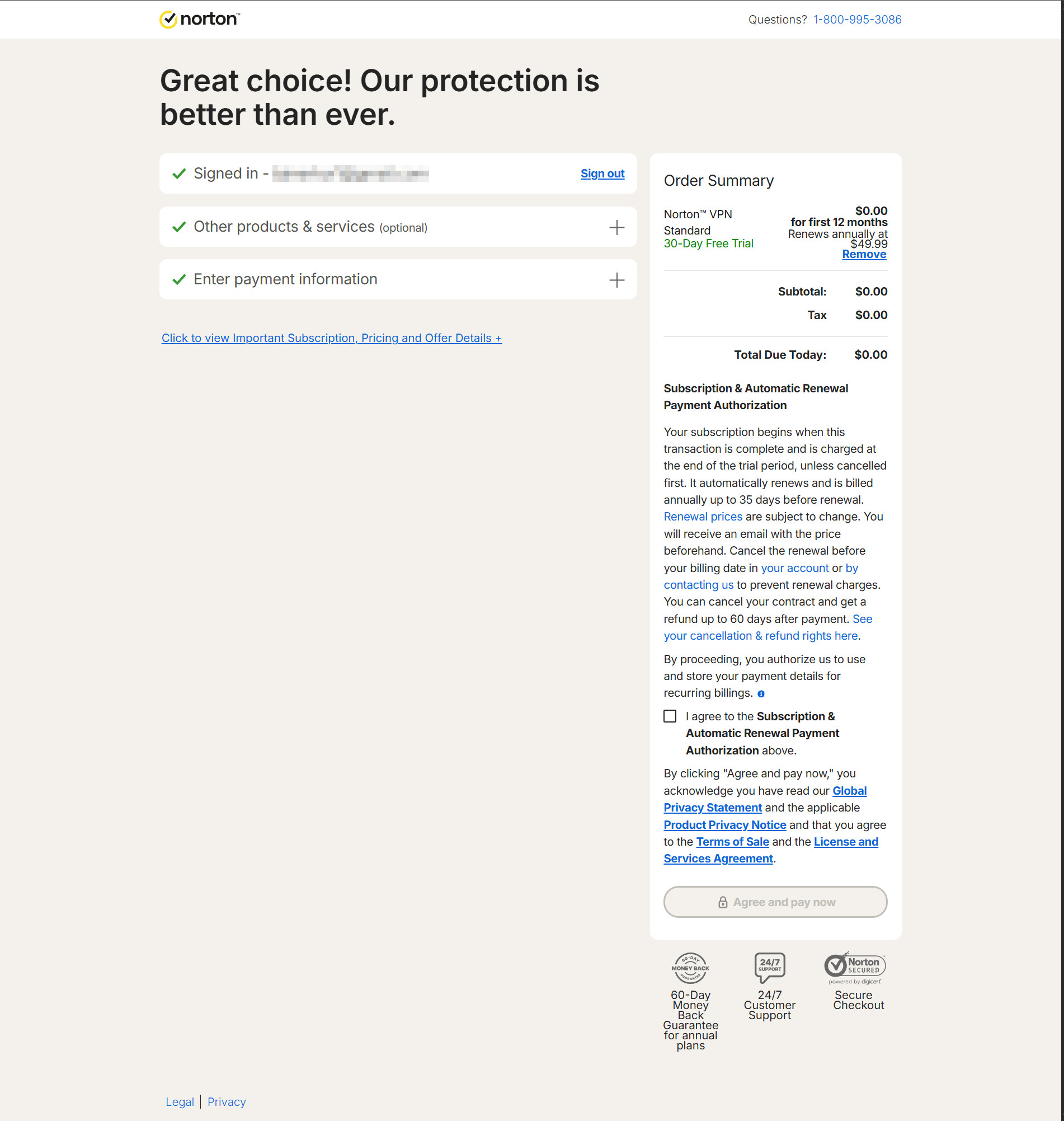1064x1121 pixels.
Task: Click the Norton logo in header
Action: pyautogui.click(x=200, y=19)
